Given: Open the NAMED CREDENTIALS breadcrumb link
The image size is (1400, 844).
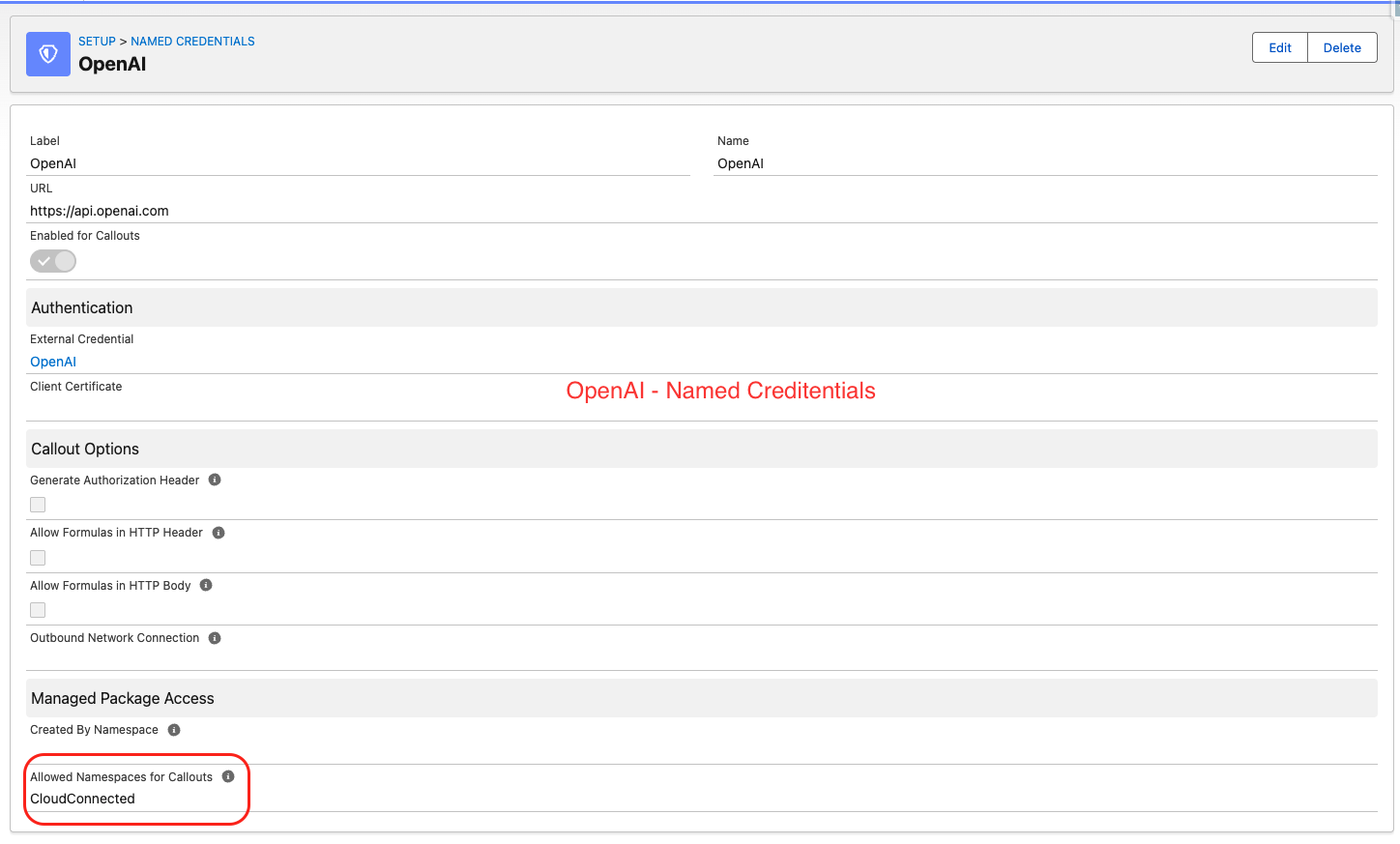Looking at the screenshot, I should pos(192,42).
